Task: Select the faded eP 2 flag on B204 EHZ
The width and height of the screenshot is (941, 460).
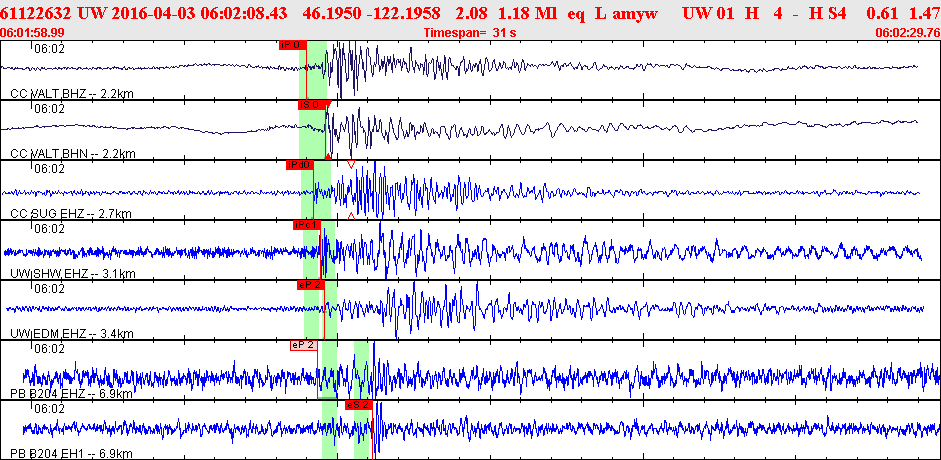Action: pyautogui.click(x=304, y=345)
